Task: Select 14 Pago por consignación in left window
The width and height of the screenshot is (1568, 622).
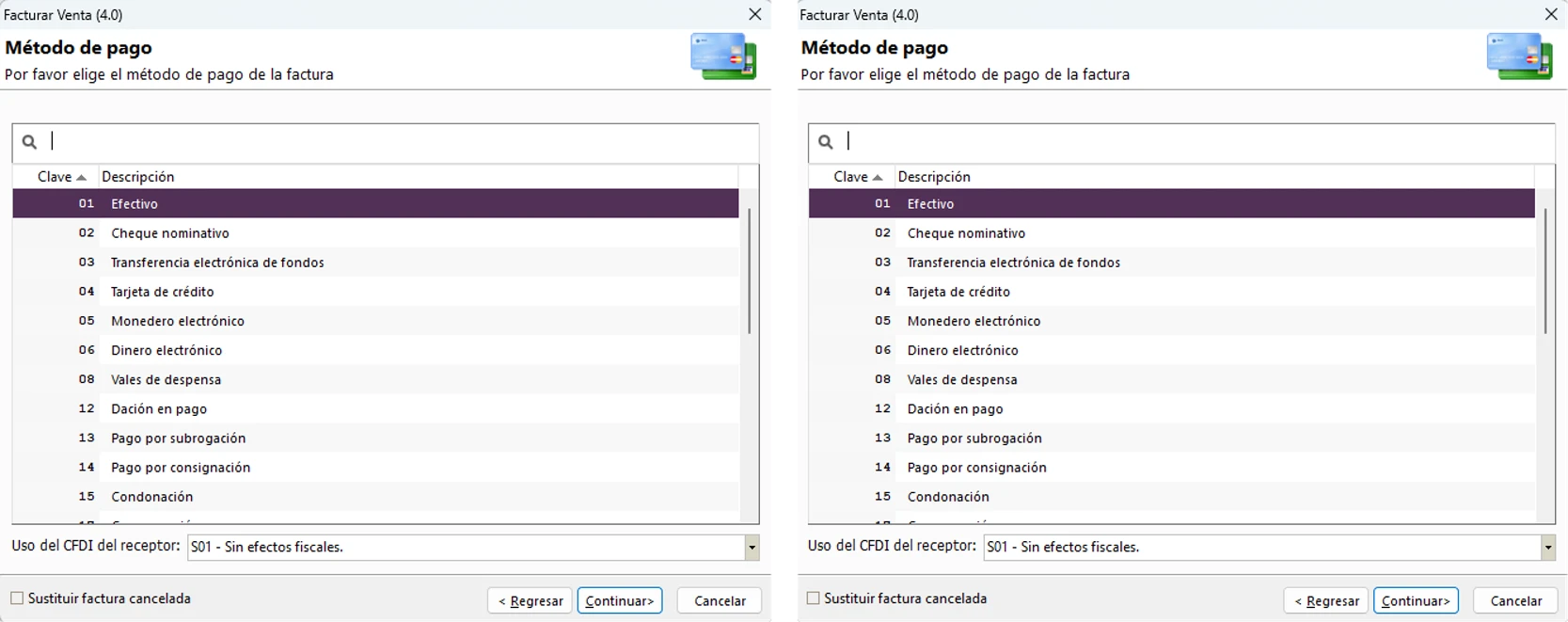Action: coord(375,467)
